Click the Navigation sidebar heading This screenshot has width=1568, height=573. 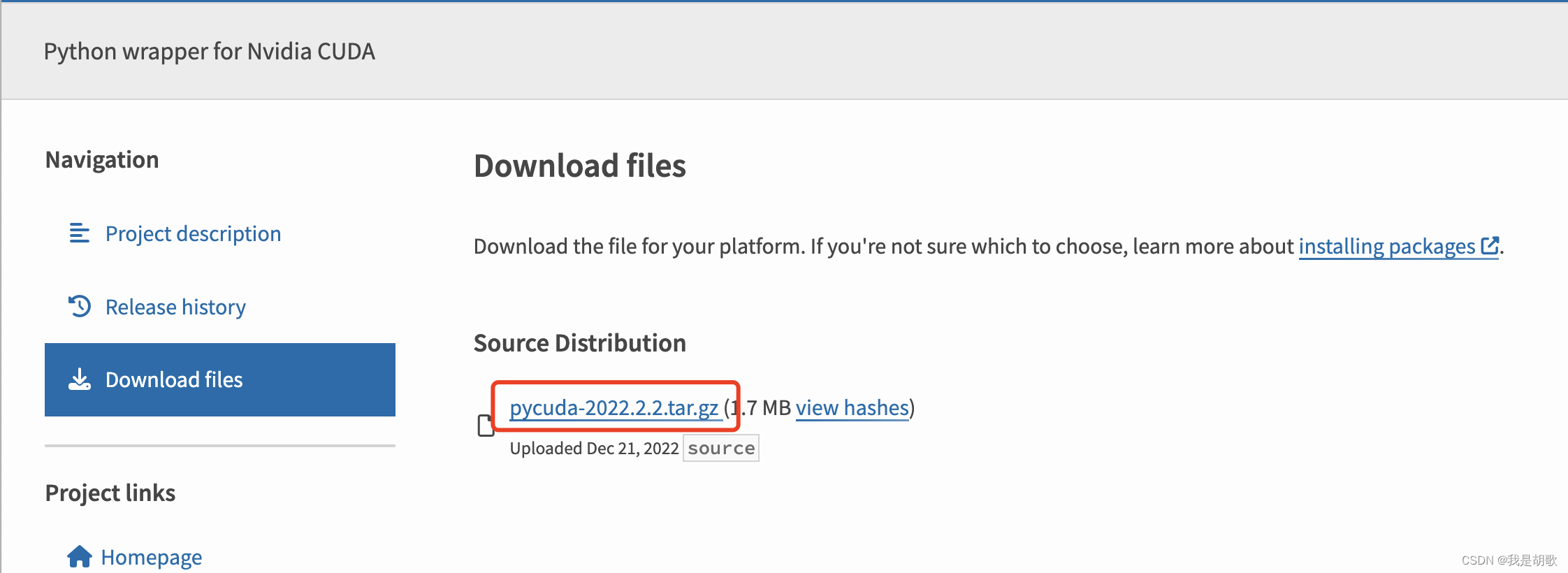coord(102,159)
